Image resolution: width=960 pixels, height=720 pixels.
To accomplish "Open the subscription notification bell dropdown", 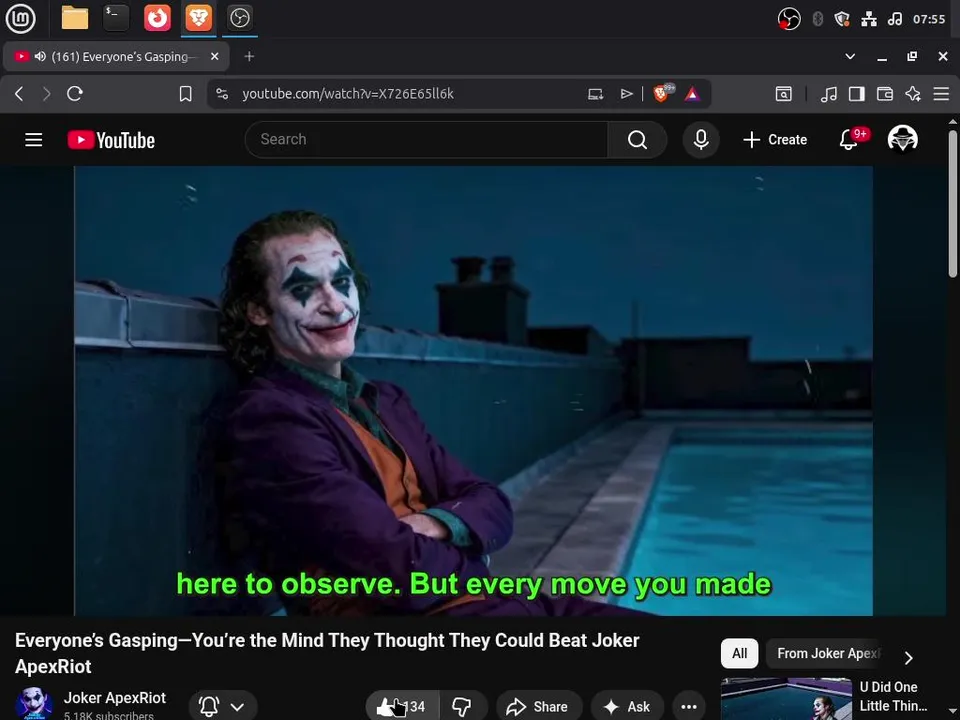I will pos(222,707).
